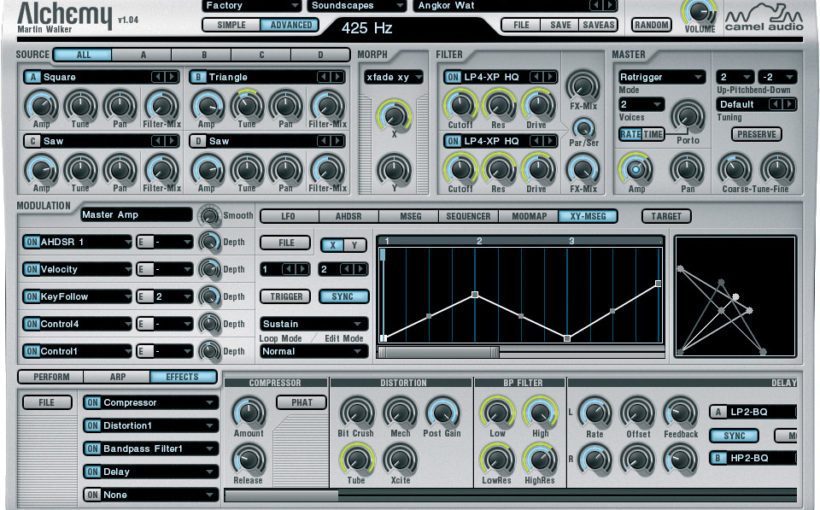Toggle ON switch for Delay effect

[93, 471]
